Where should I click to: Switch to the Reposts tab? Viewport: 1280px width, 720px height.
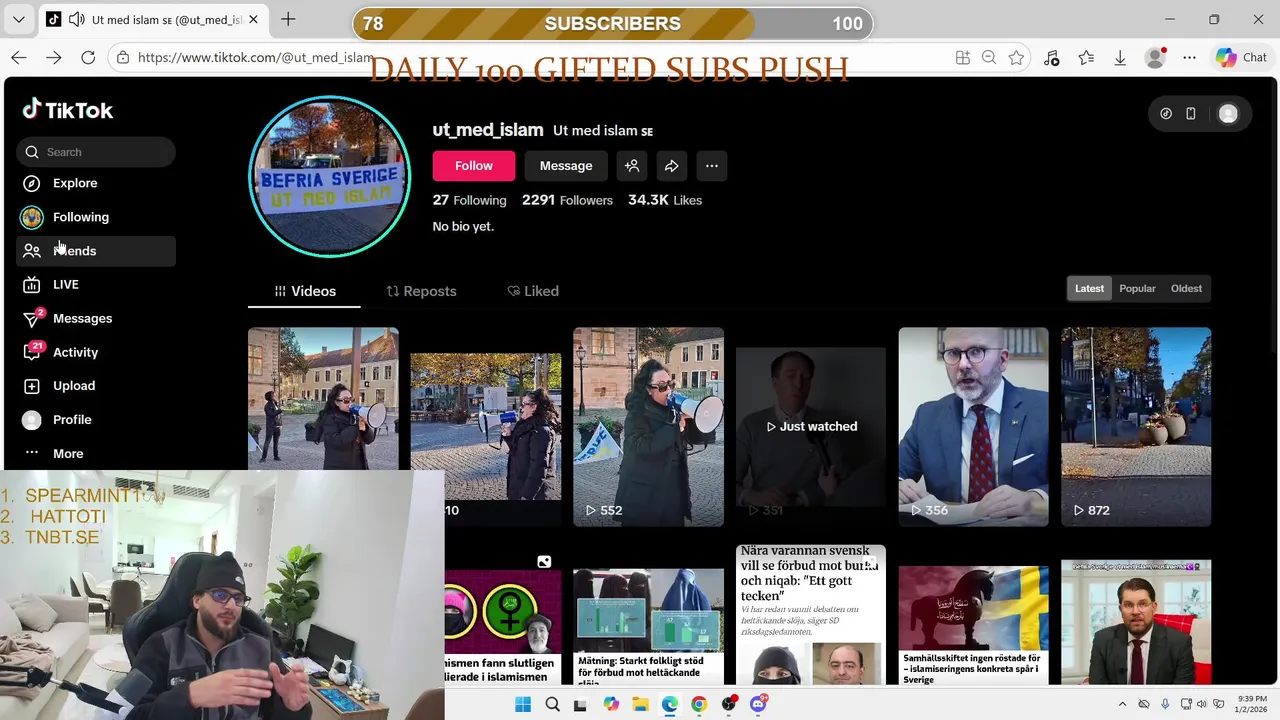click(421, 291)
